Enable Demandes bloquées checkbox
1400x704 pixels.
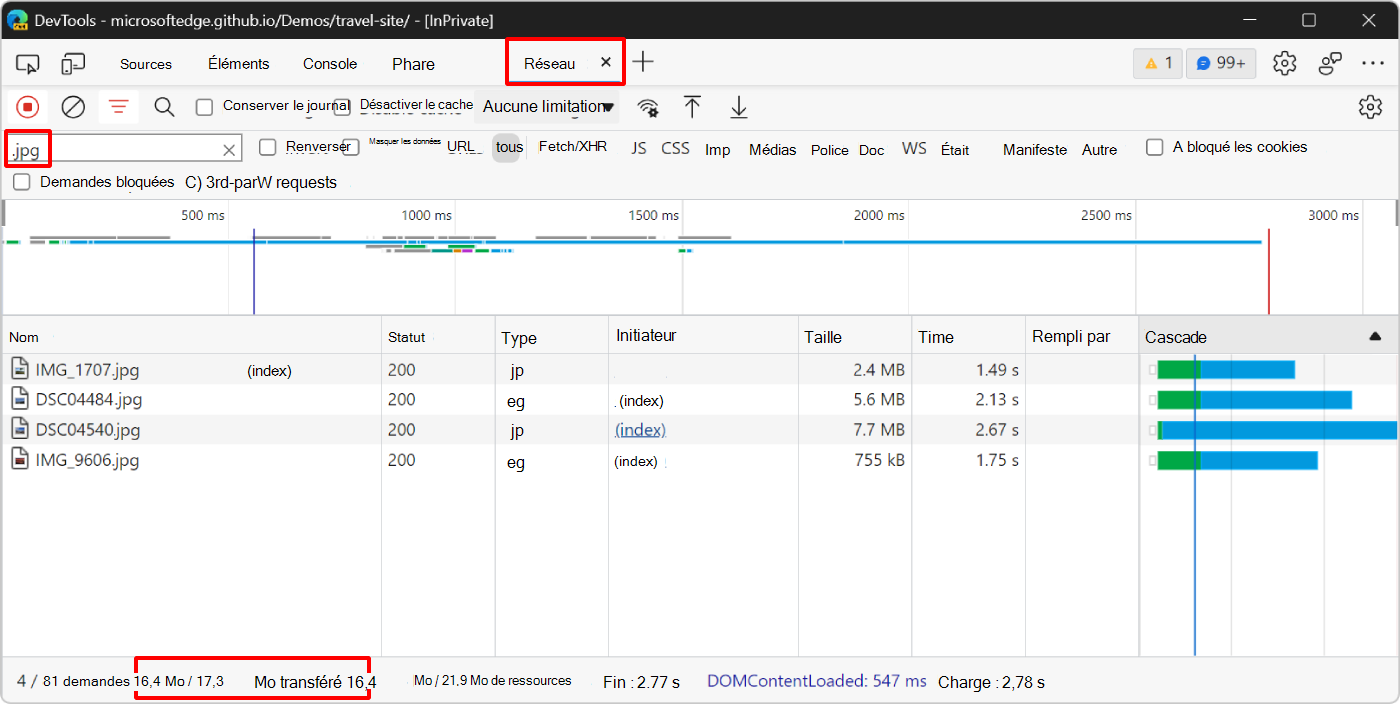coord(21,182)
